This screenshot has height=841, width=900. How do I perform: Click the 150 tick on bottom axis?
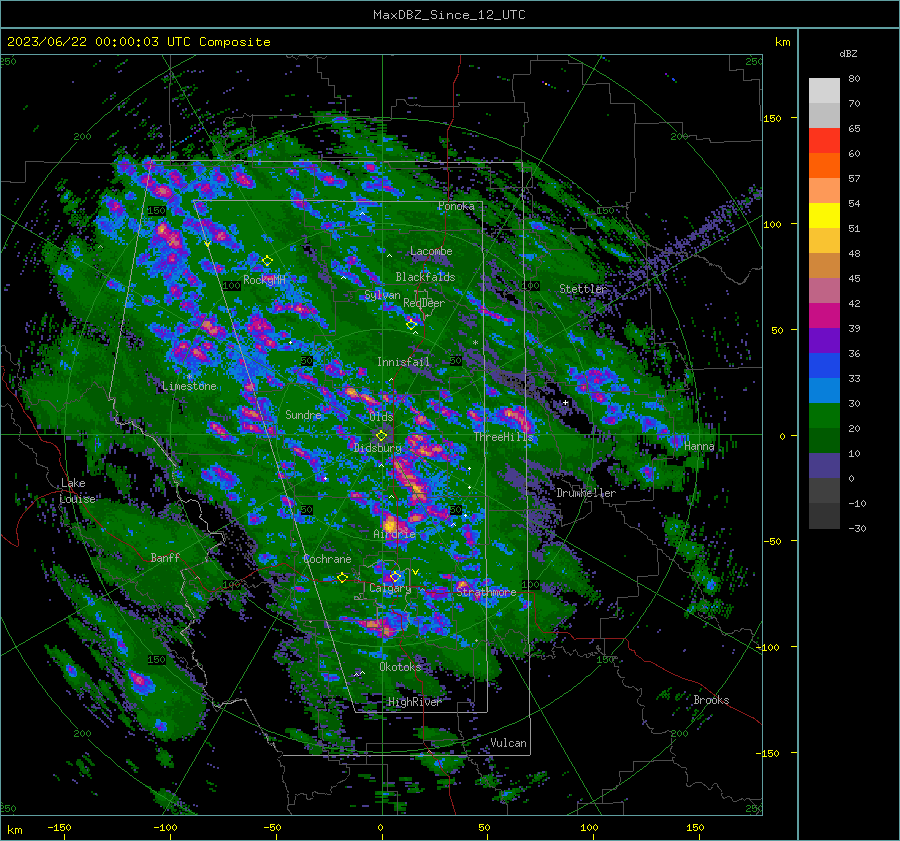pos(695,827)
